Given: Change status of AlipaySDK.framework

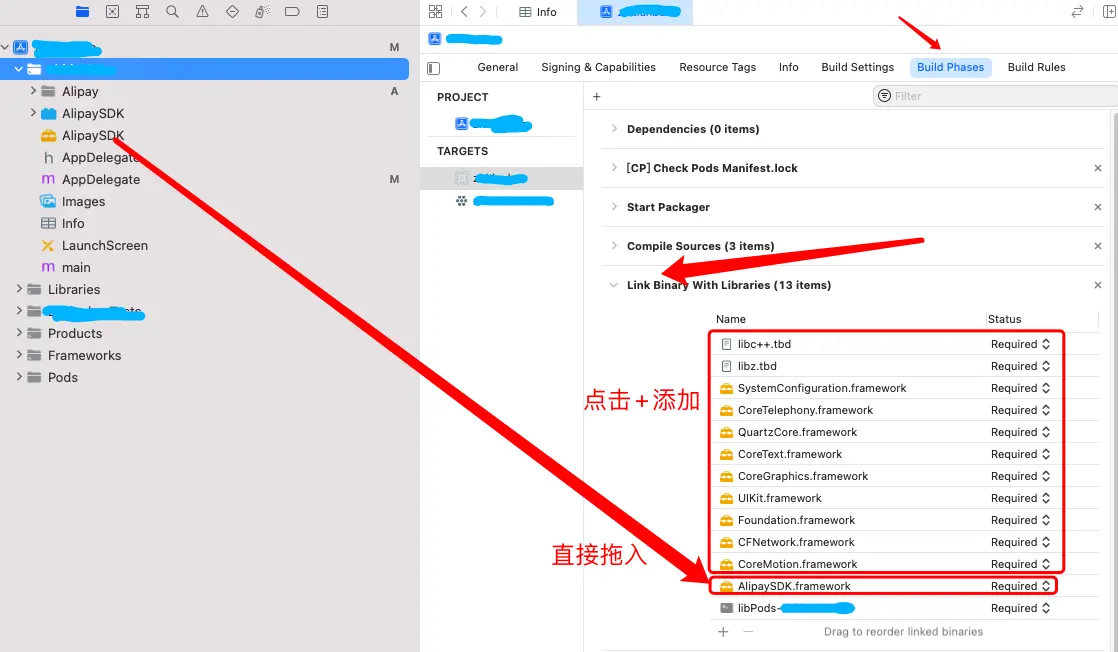Looking at the screenshot, I should [x=1020, y=586].
